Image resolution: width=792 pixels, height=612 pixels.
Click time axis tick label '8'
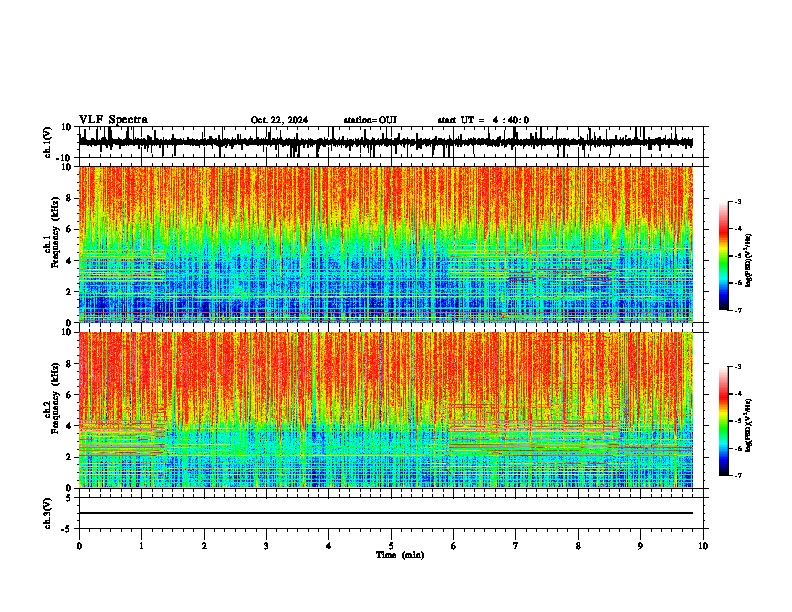(578, 545)
